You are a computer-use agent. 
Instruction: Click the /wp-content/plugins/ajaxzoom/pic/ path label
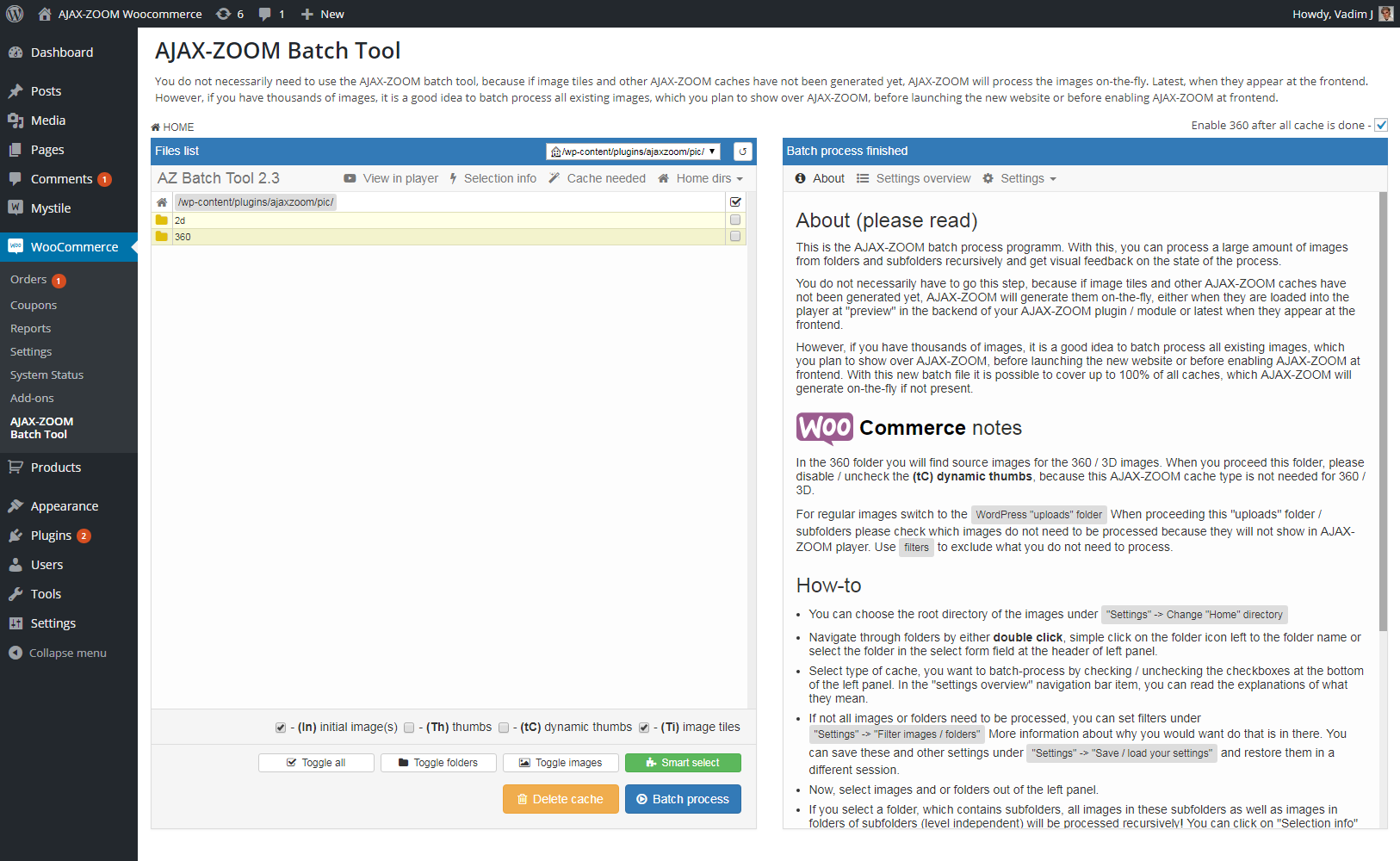(x=256, y=202)
